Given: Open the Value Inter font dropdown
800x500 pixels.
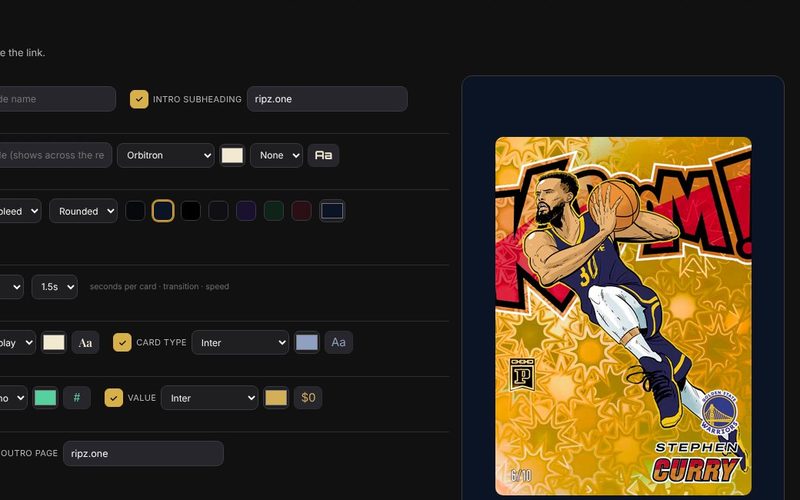Looking at the screenshot, I should (x=210, y=397).
